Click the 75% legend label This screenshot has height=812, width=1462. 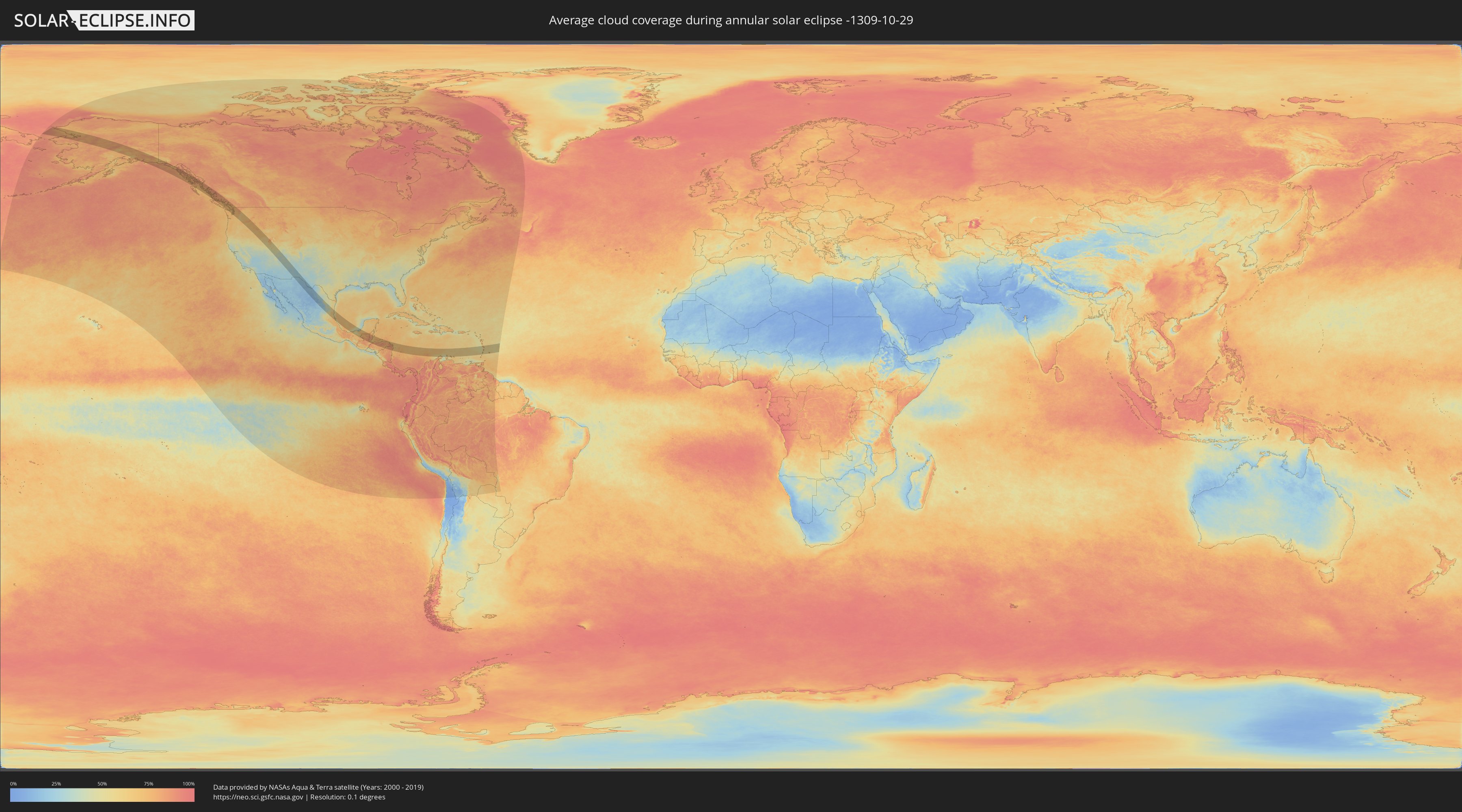tap(148, 784)
